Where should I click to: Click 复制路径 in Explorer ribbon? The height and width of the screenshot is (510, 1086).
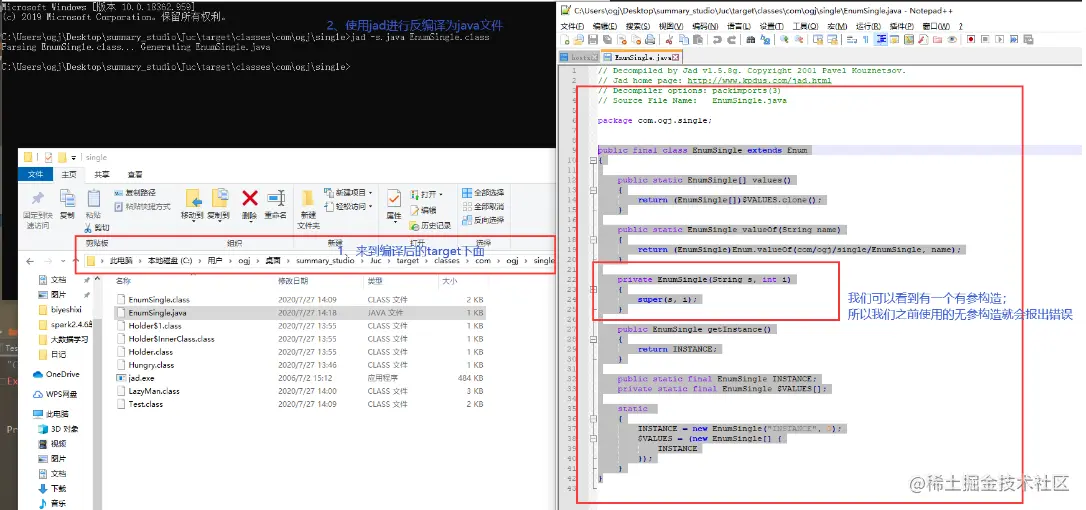(x=135, y=193)
